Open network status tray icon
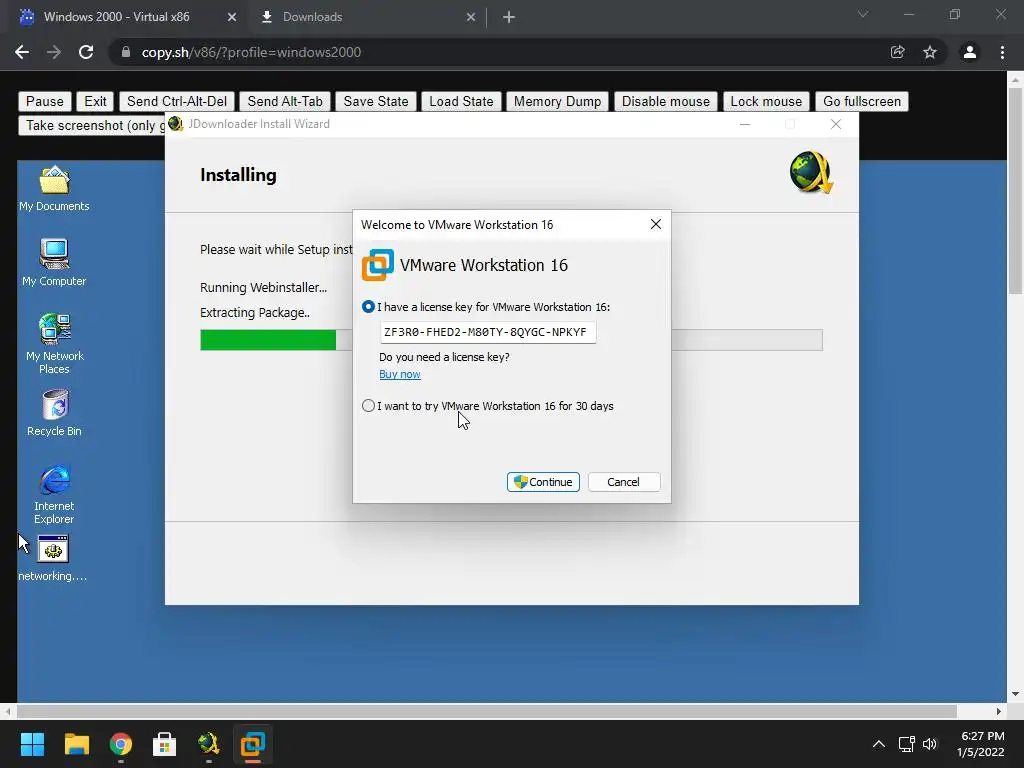 (x=906, y=744)
